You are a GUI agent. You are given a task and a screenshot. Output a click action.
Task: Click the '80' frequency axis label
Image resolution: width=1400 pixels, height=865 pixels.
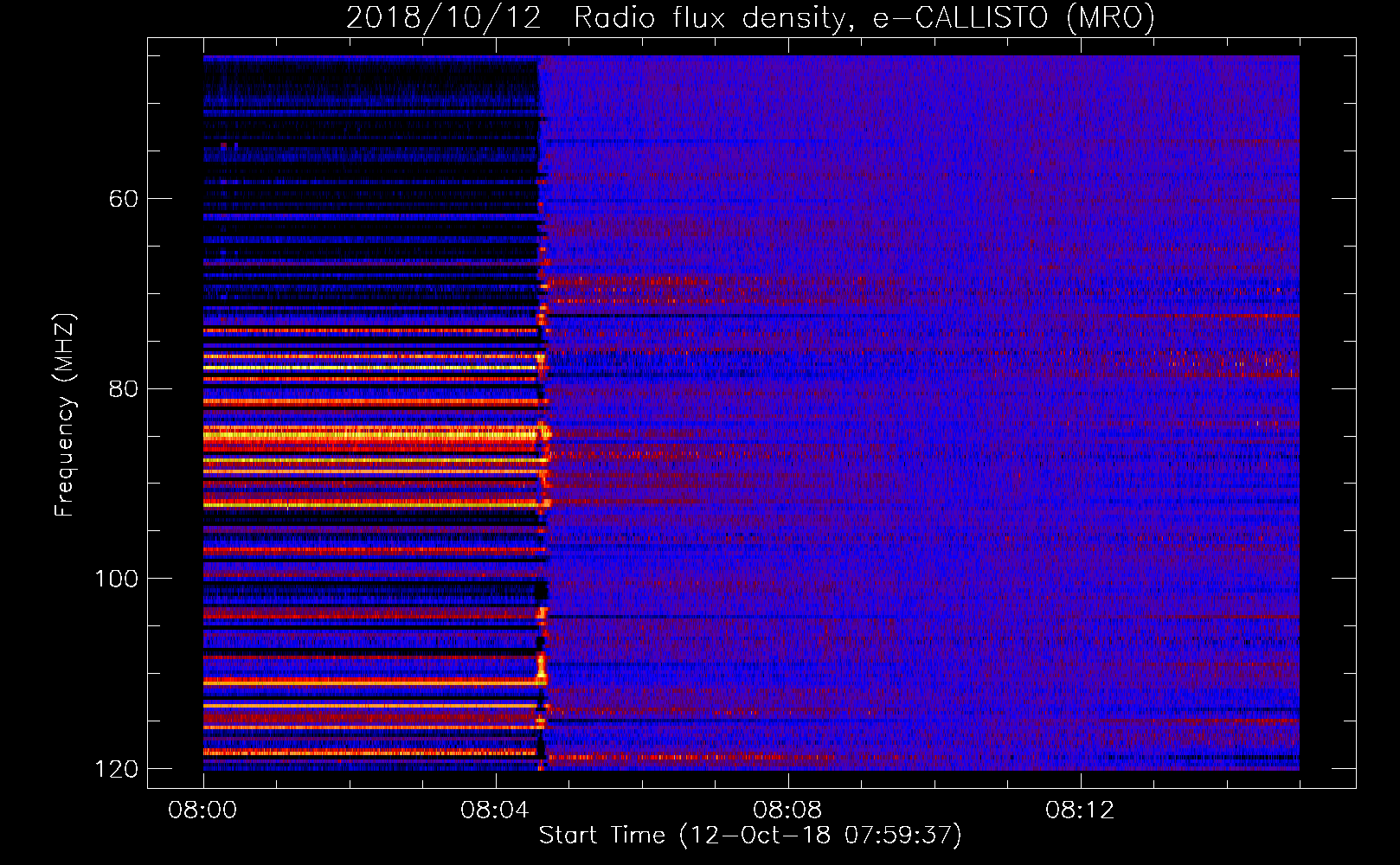[x=124, y=388]
